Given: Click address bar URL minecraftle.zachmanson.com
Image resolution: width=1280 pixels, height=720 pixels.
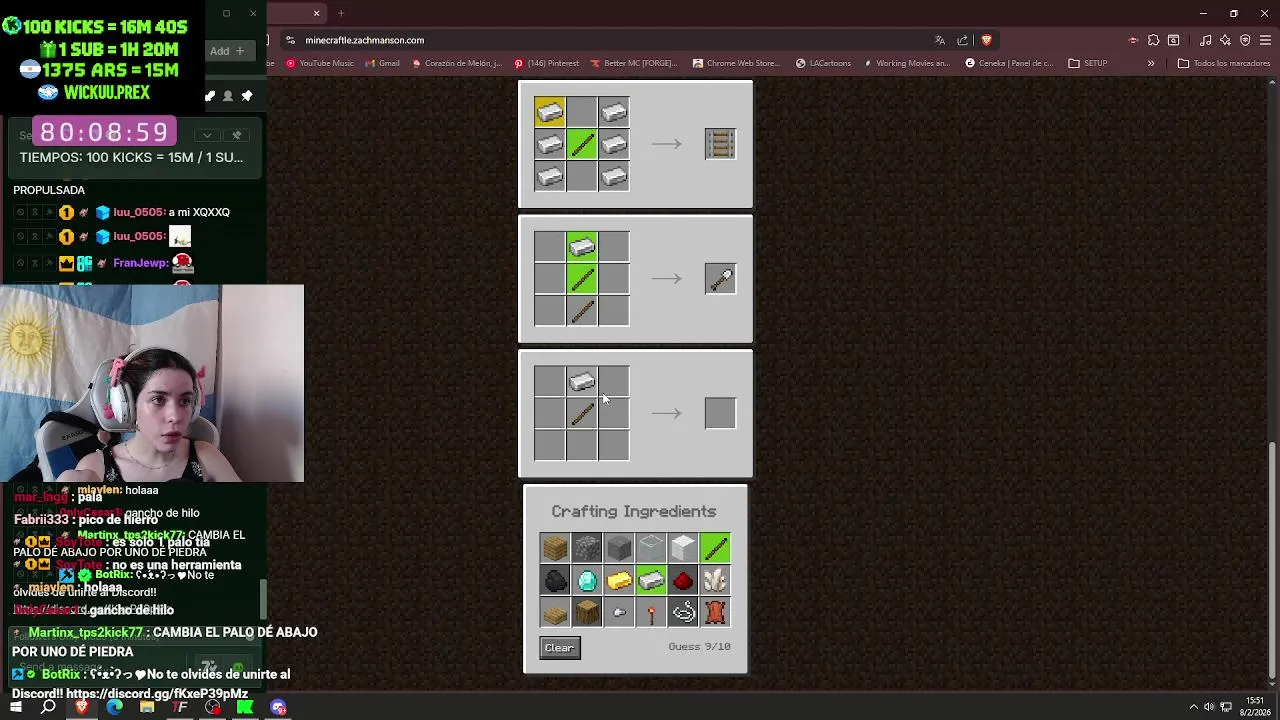Looking at the screenshot, I should click(x=364, y=40).
